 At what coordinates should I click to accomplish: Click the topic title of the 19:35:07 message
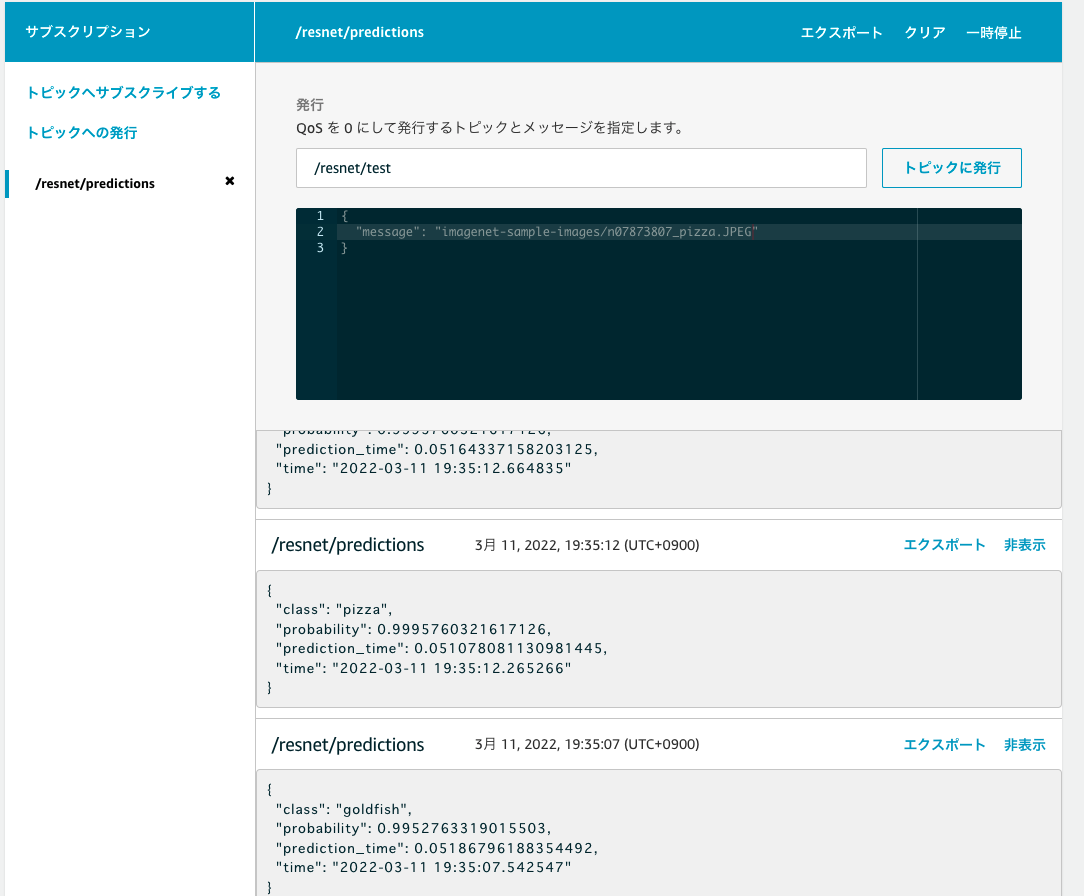point(348,745)
